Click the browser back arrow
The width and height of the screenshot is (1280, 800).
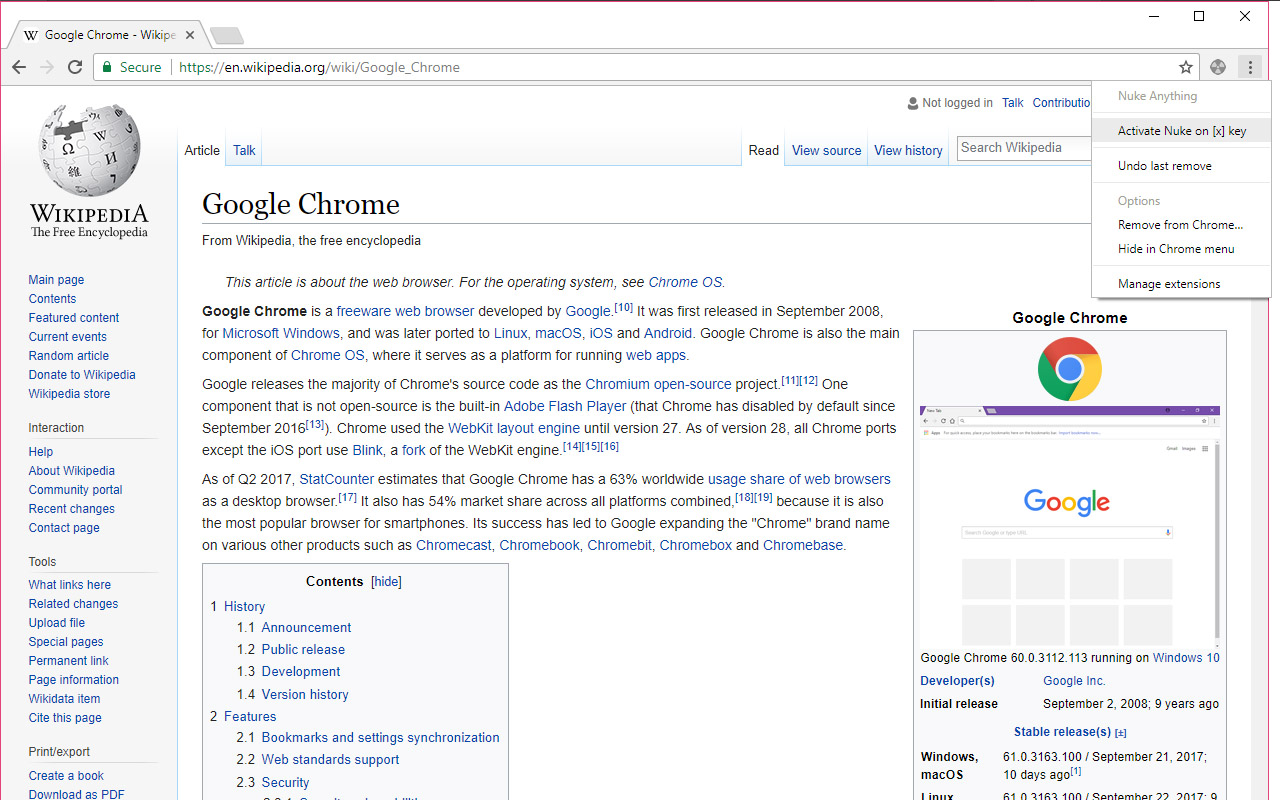click(x=19, y=67)
